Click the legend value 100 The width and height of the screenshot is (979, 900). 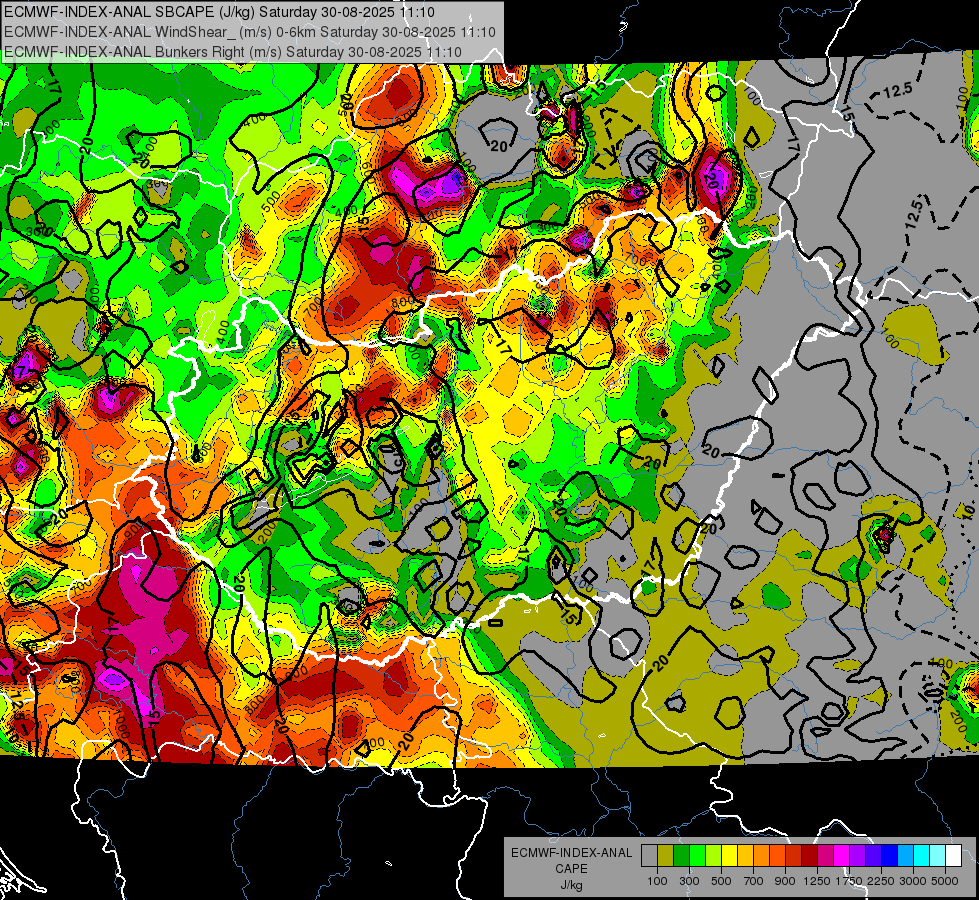[x=657, y=881]
